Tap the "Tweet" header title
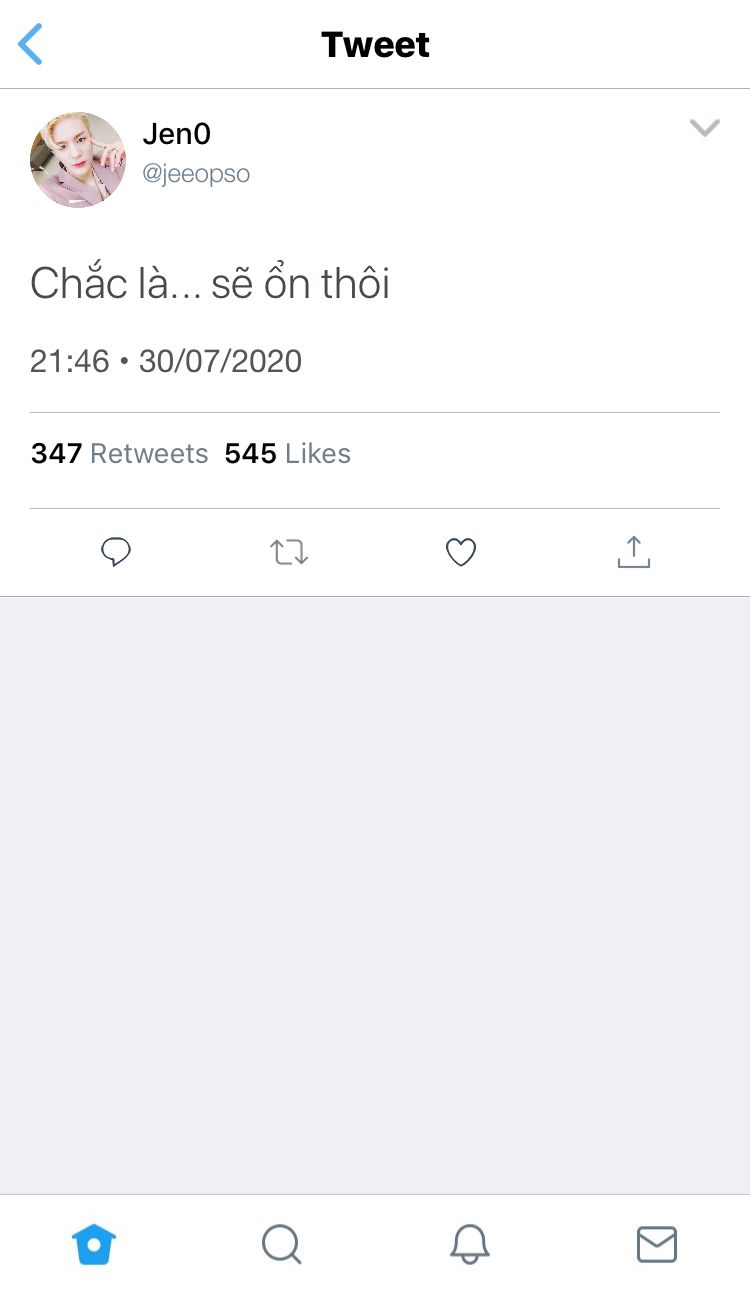Screen dimensions: 750x1294 click(x=375, y=45)
